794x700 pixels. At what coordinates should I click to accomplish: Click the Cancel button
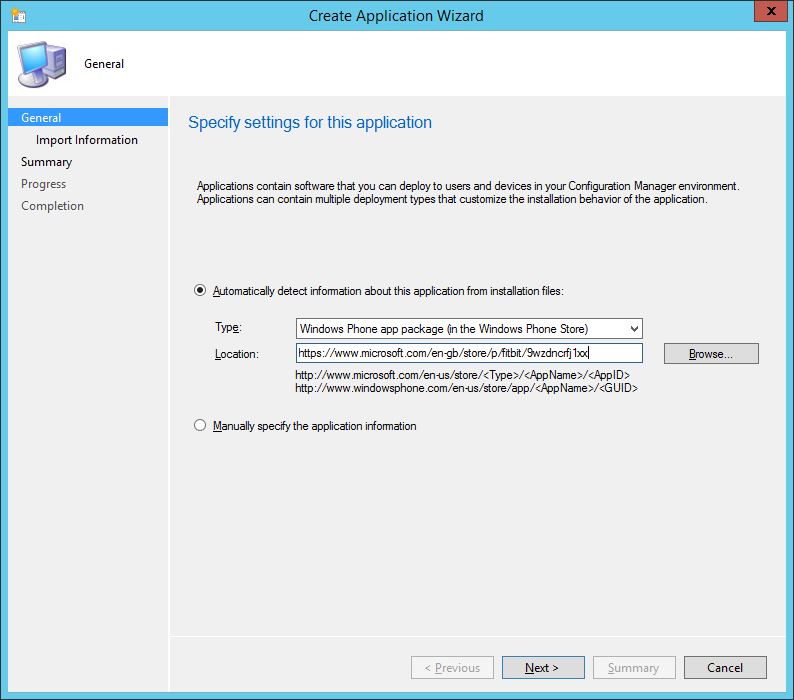click(x=725, y=668)
